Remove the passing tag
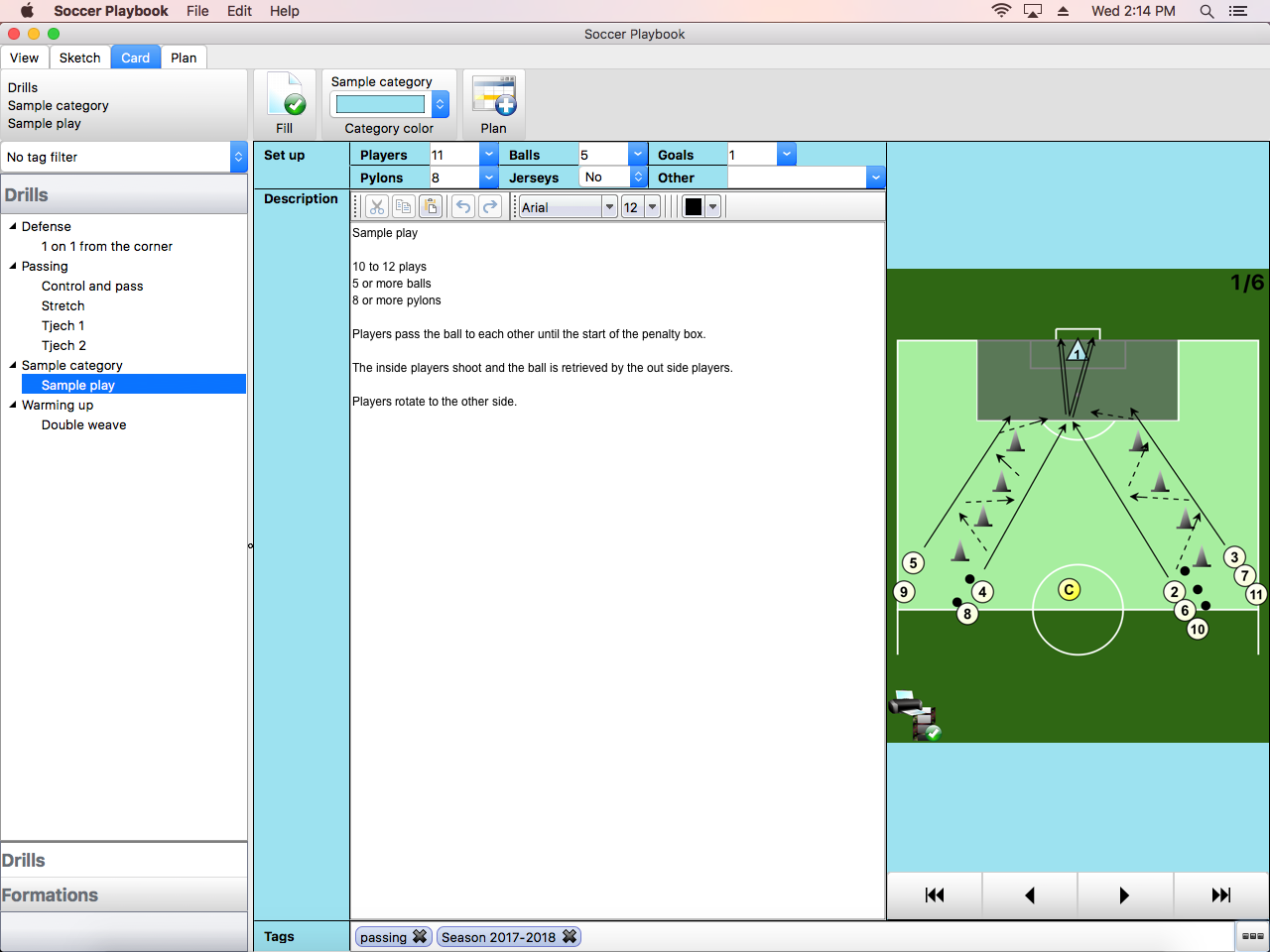This screenshot has width=1270, height=952. pos(420,936)
